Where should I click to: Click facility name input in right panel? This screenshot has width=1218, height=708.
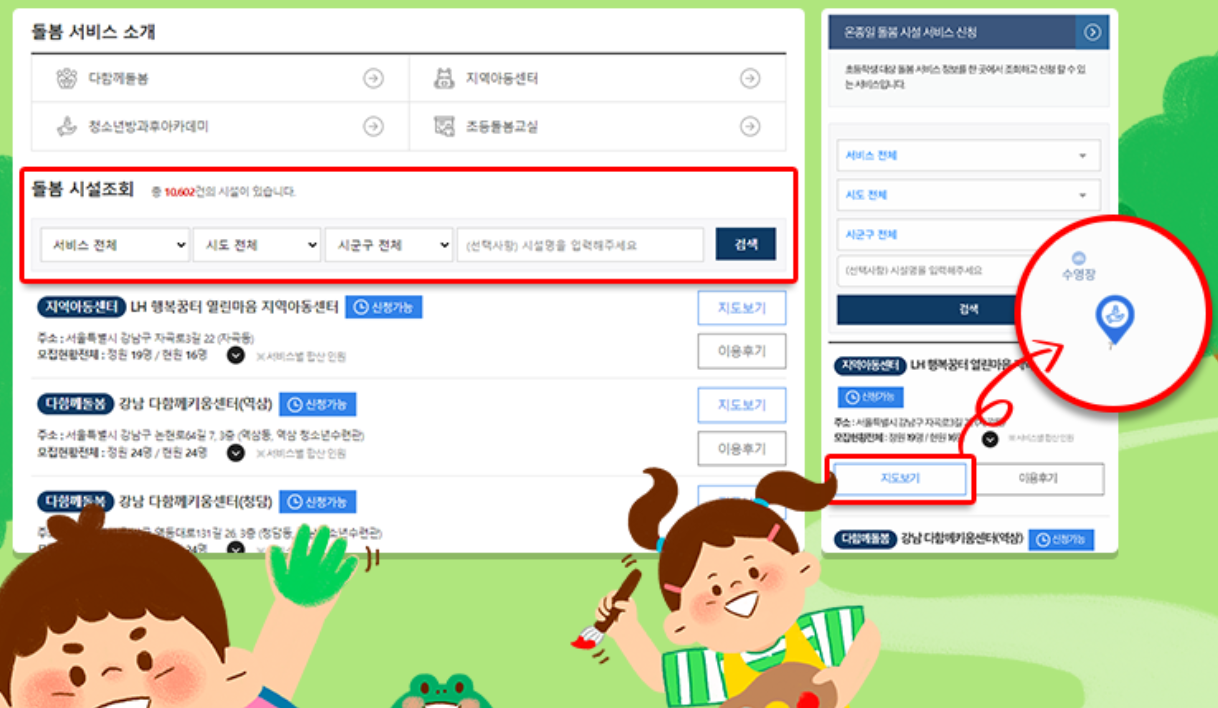968,270
